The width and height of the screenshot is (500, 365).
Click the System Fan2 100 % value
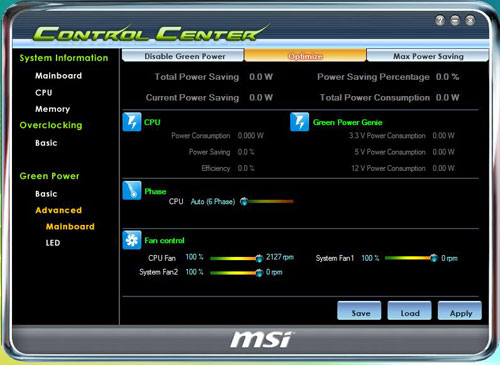[194, 272]
